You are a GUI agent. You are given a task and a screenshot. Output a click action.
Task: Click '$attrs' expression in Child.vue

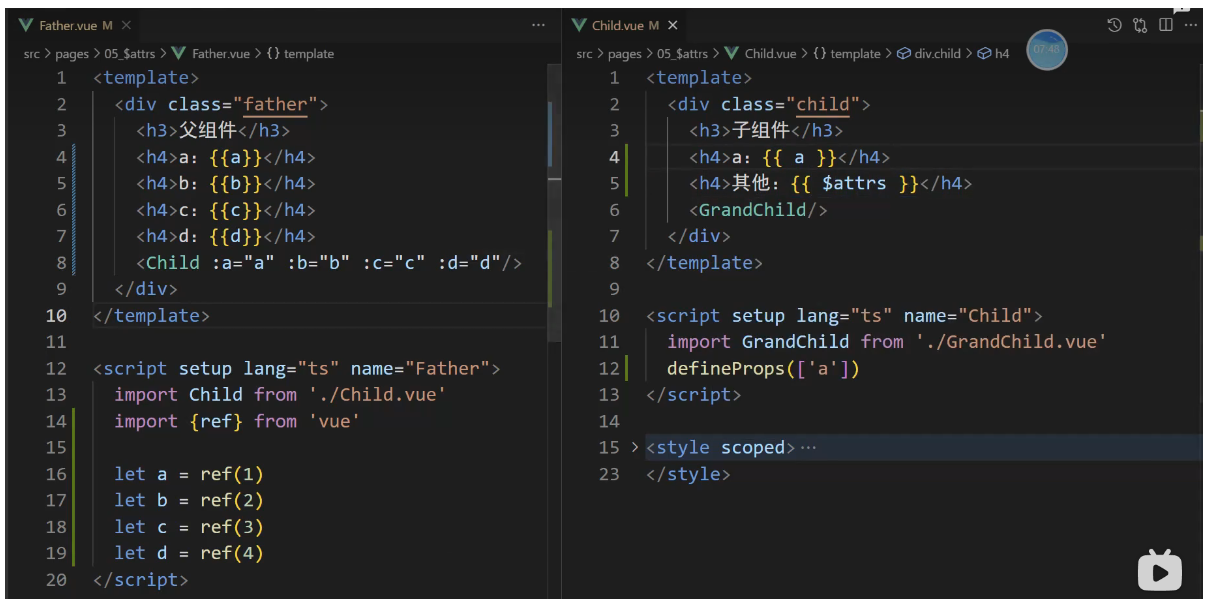[854, 183]
